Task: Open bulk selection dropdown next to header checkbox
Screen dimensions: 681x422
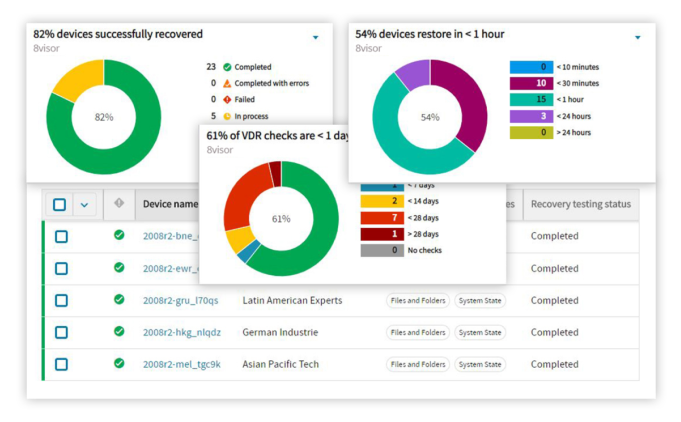Action: click(x=84, y=205)
